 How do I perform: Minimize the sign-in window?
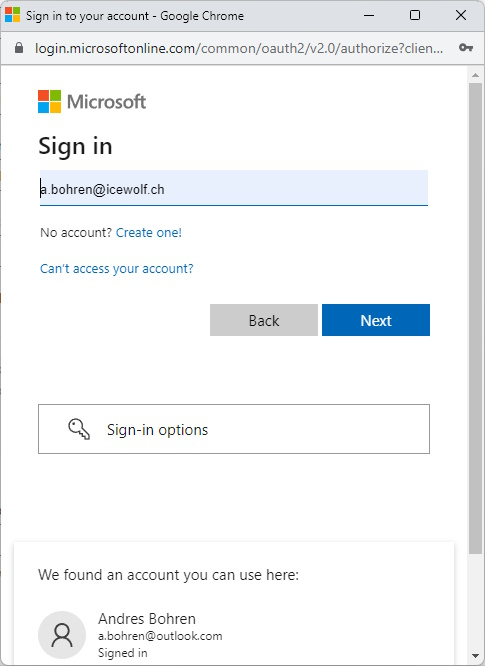369,16
